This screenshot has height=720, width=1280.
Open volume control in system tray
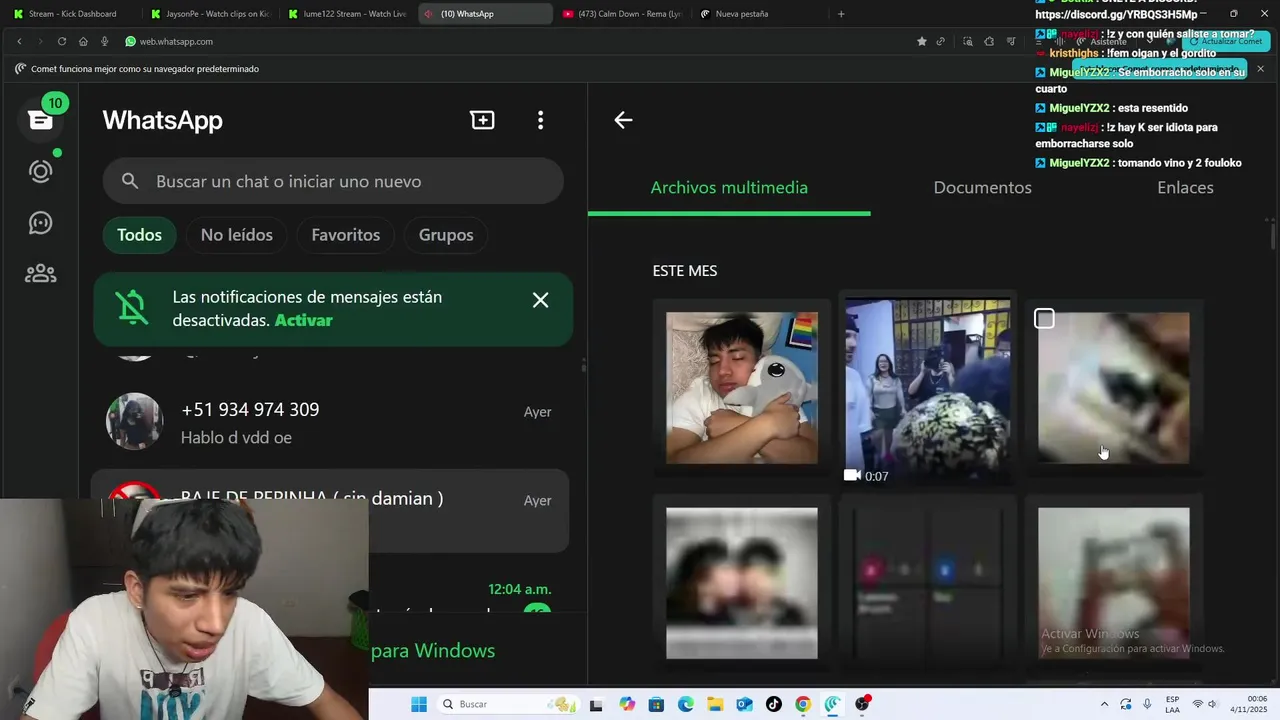coord(1215,704)
